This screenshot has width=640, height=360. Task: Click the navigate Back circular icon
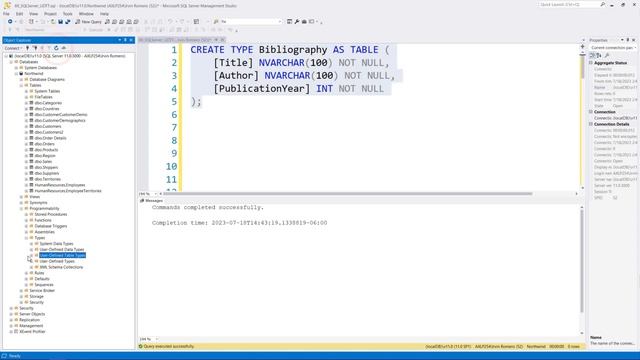(10, 22)
